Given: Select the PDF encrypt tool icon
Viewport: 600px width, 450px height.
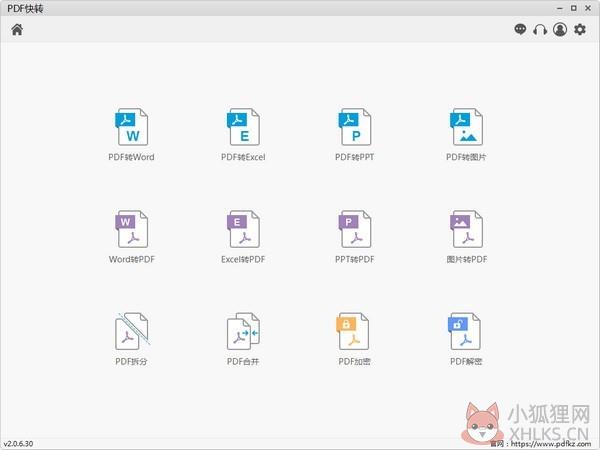Looking at the screenshot, I should tap(352, 331).
